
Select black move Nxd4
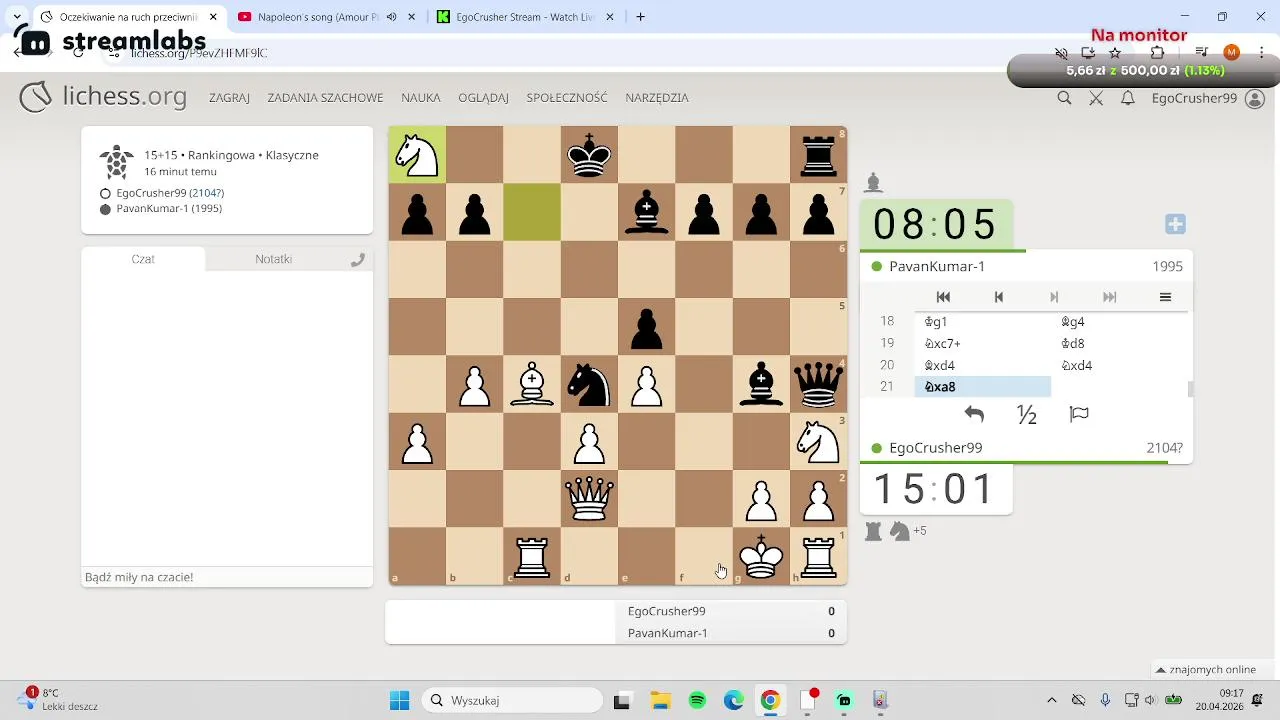point(1118,366)
